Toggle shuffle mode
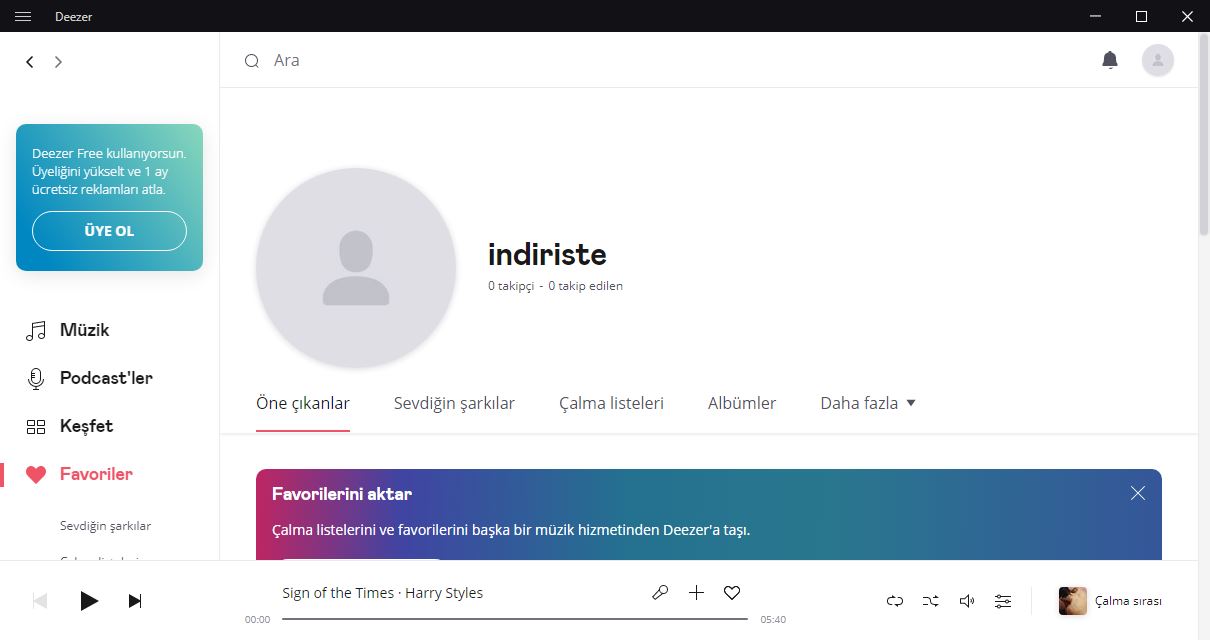Screen dimensions: 1210x640 pos(931,601)
